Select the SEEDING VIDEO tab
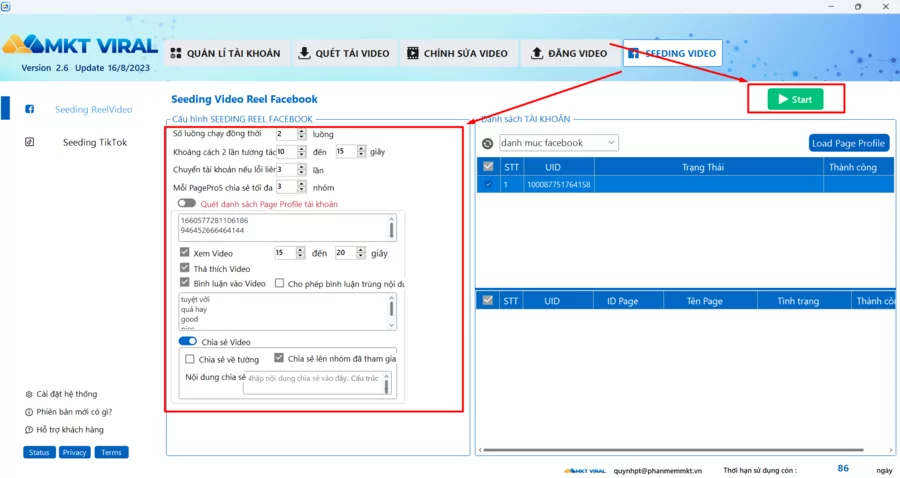Image resolution: width=900 pixels, height=478 pixels. (x=672, y=53)
